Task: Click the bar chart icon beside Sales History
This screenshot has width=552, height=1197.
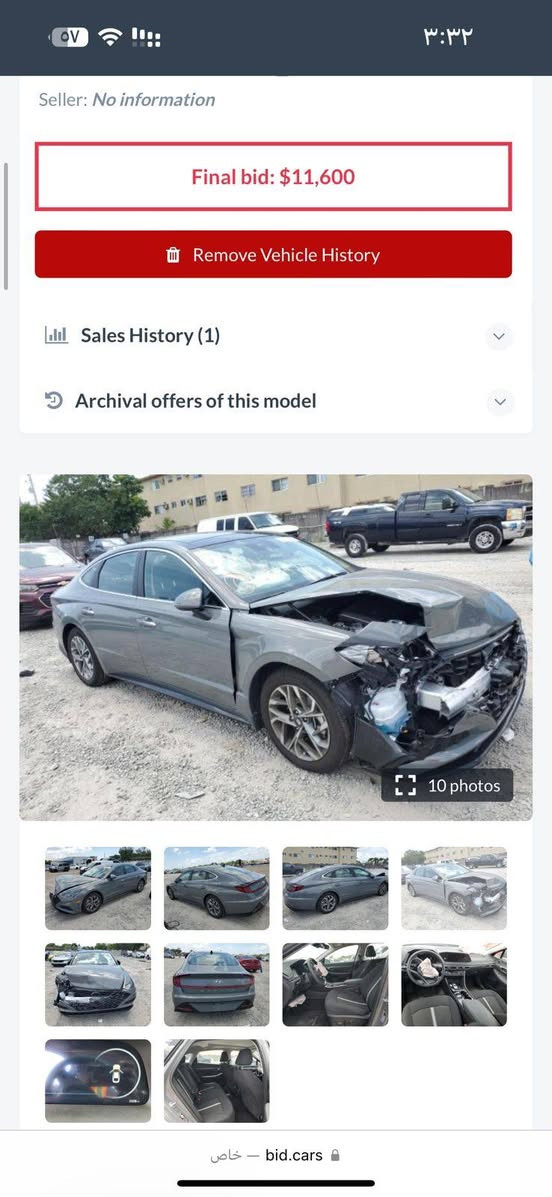Action: [x=56, y=335]
